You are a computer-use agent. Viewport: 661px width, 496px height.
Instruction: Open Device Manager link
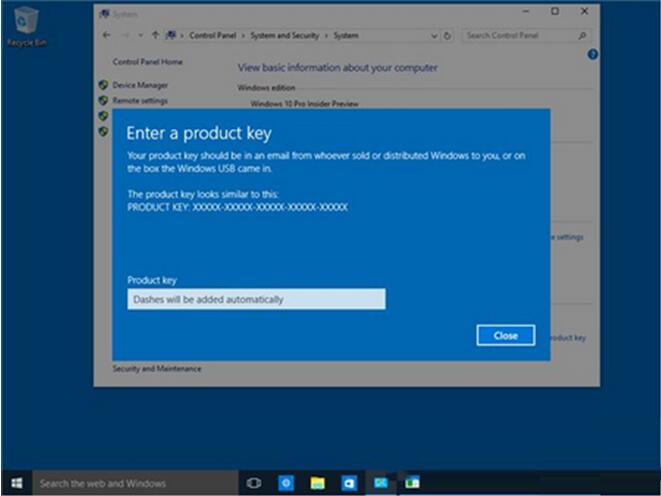(x=140, y=85)
